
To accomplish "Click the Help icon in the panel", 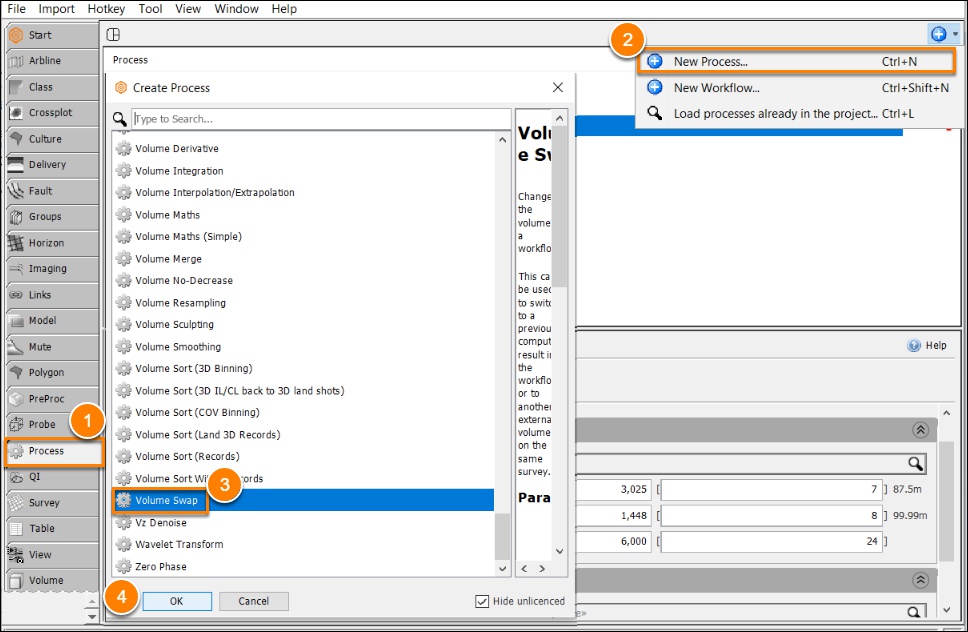I will click(x=914, y=346).
